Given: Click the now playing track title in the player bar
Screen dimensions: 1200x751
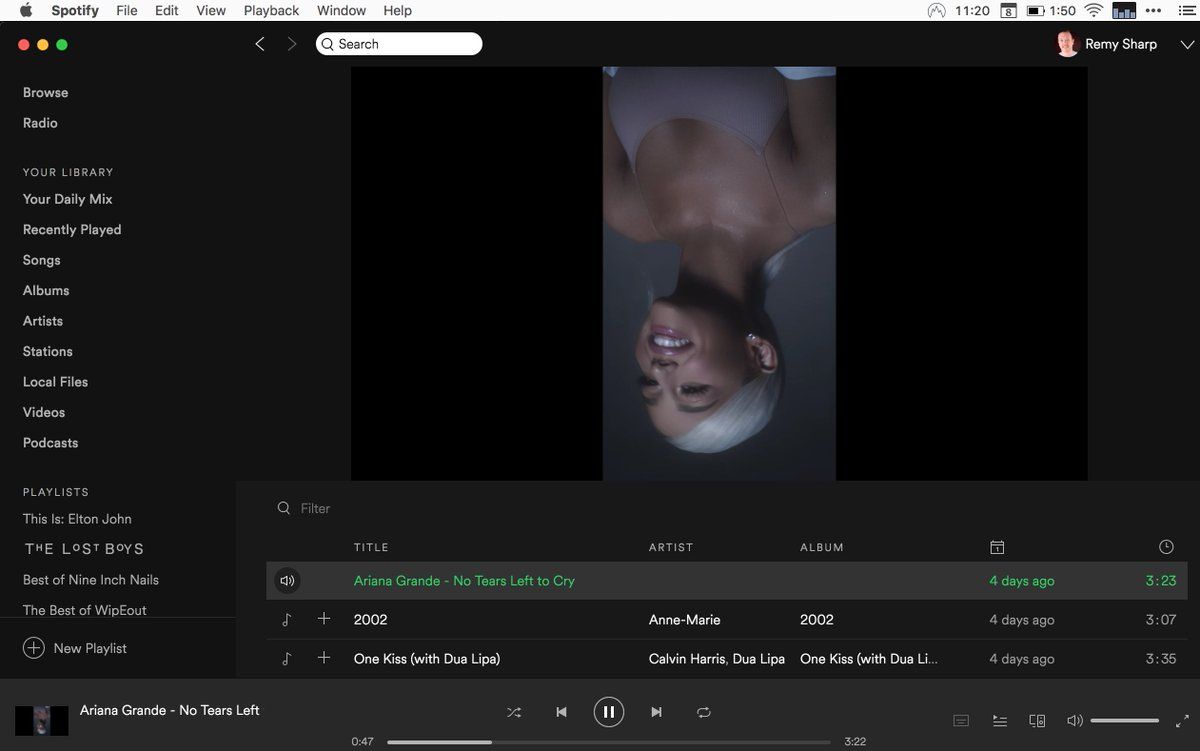Looking at the screenshot, I should pos(169,710).
